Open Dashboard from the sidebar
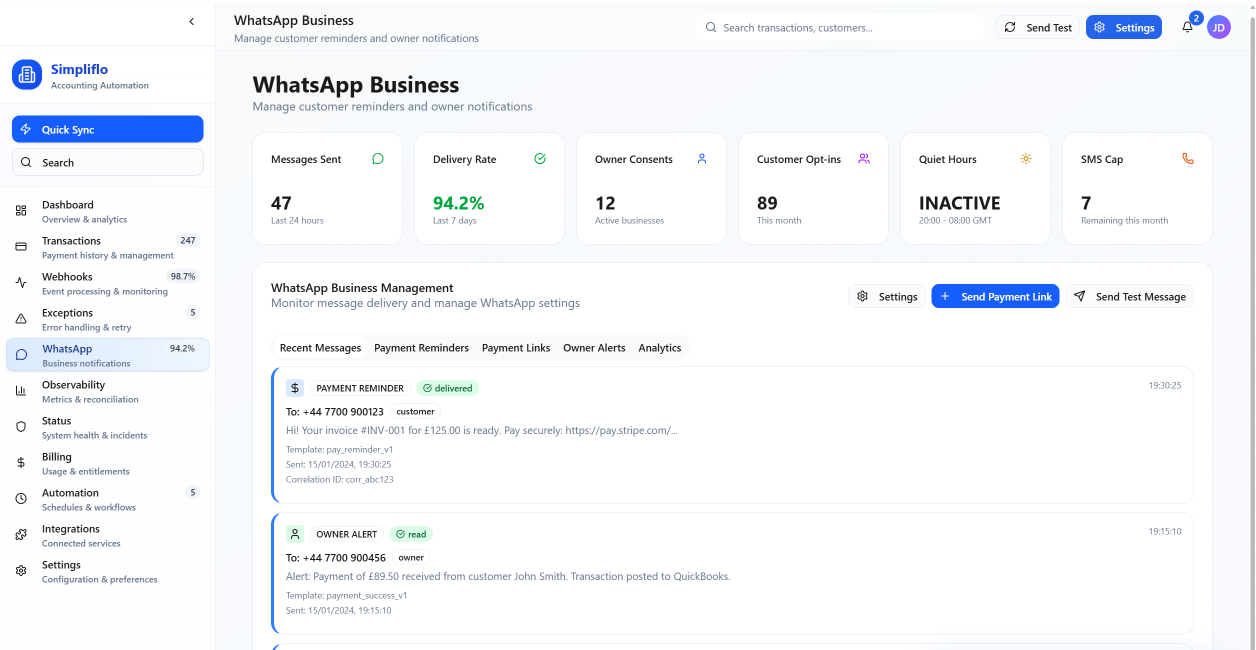Image resolution: width=1256 pixels, height=650 pixels. [68, 205]
